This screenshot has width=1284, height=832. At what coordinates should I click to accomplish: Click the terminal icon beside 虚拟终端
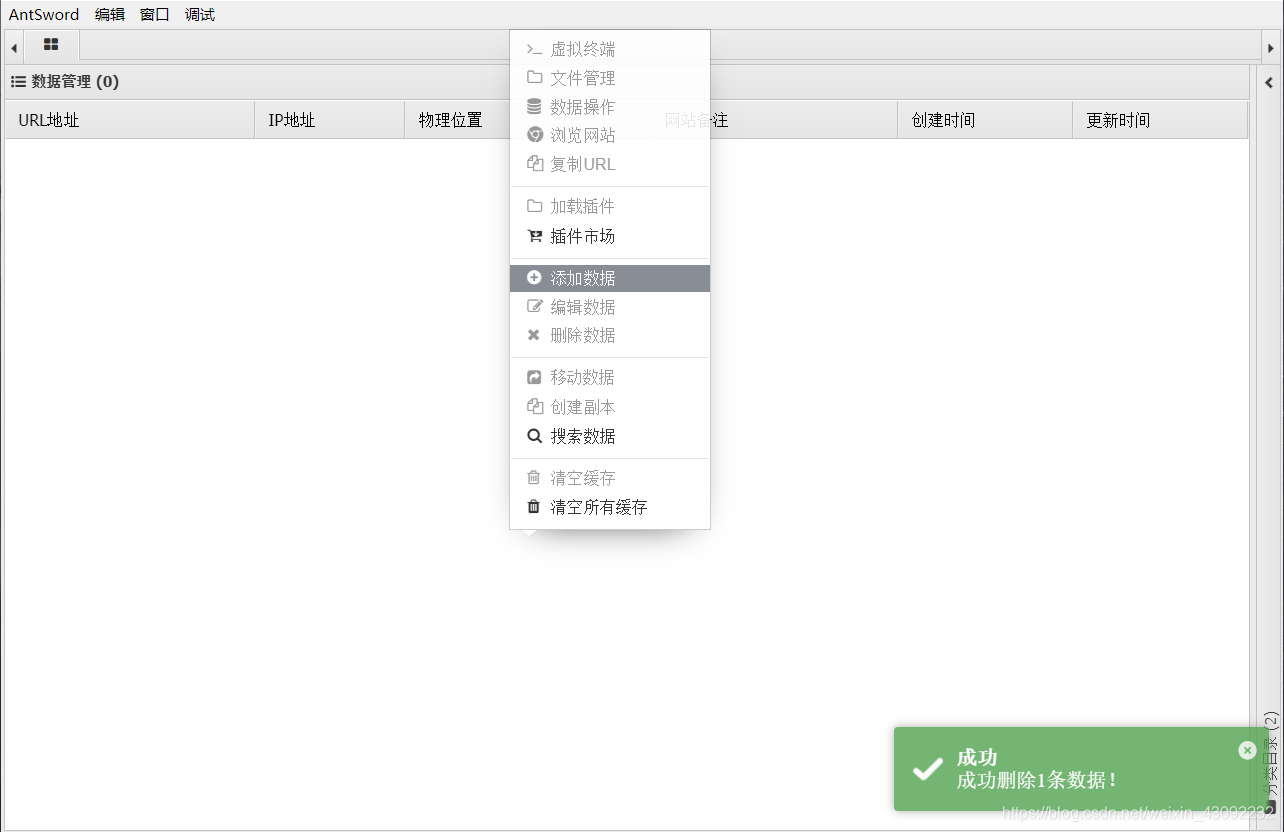(534, 49)
